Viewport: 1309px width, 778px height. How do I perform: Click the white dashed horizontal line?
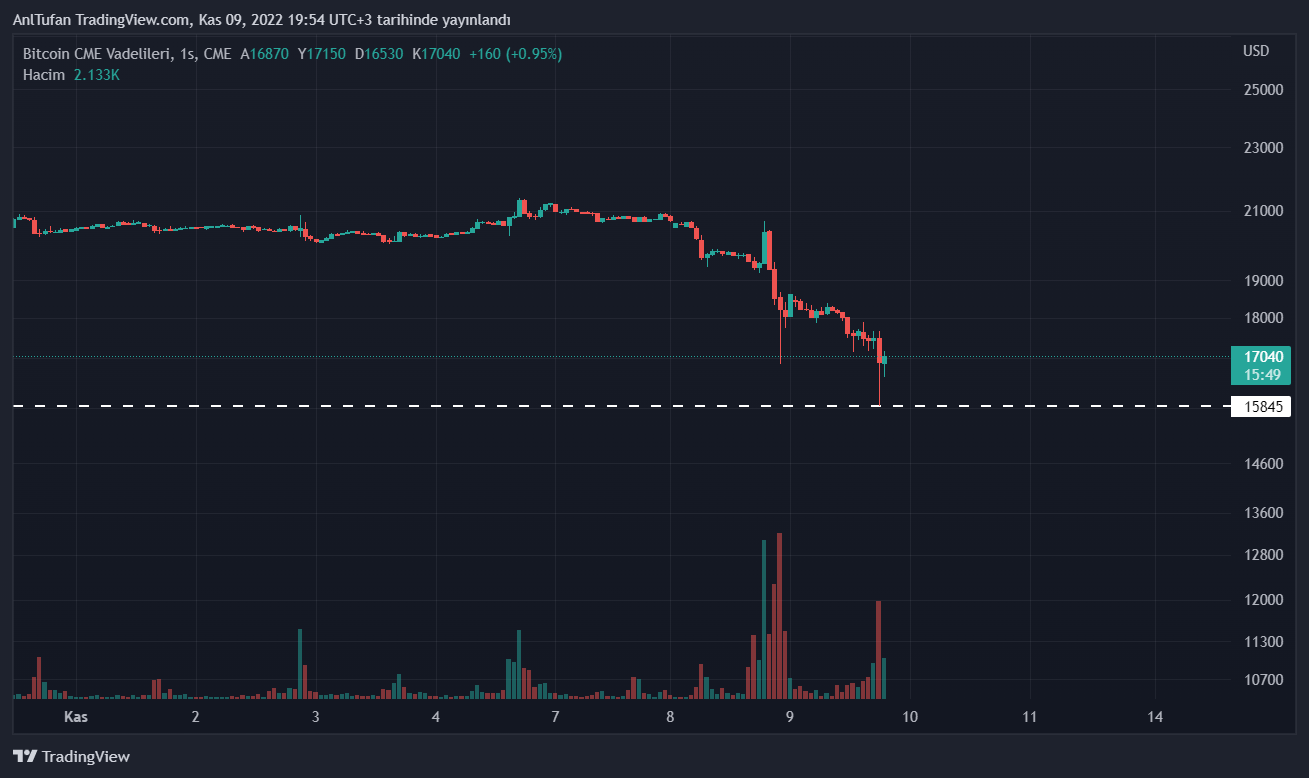click(500, 406)
